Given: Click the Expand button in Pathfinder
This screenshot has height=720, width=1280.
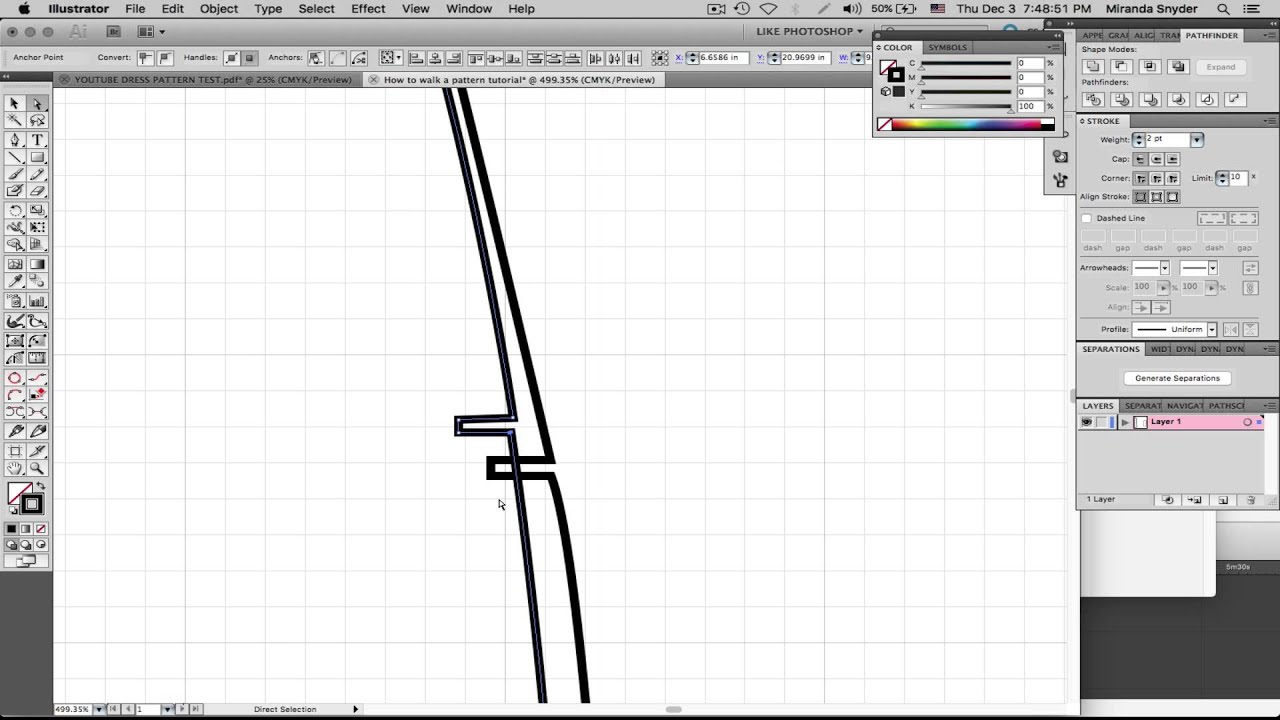Looking at the screenshot, I should click(x=1220, y=67).
